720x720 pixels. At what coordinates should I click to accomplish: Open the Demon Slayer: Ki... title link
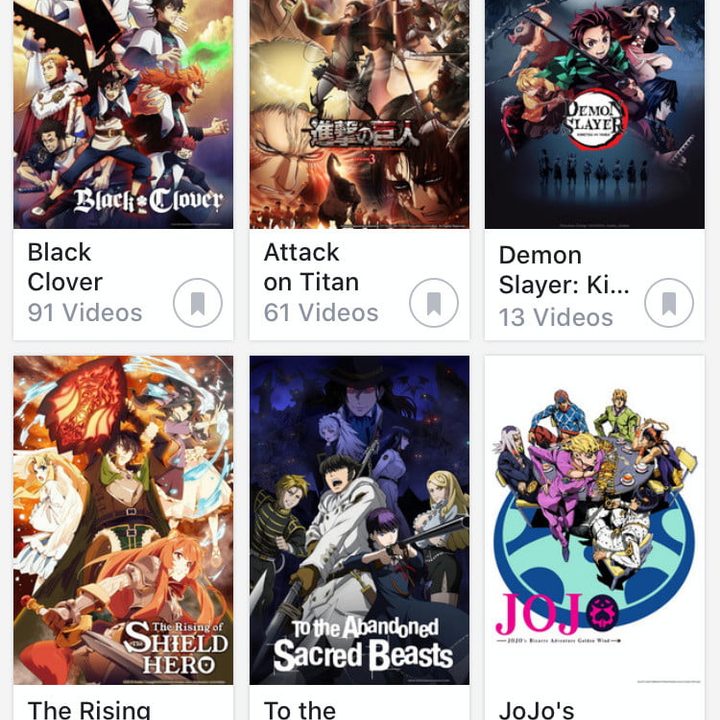(x=564, y=270)
